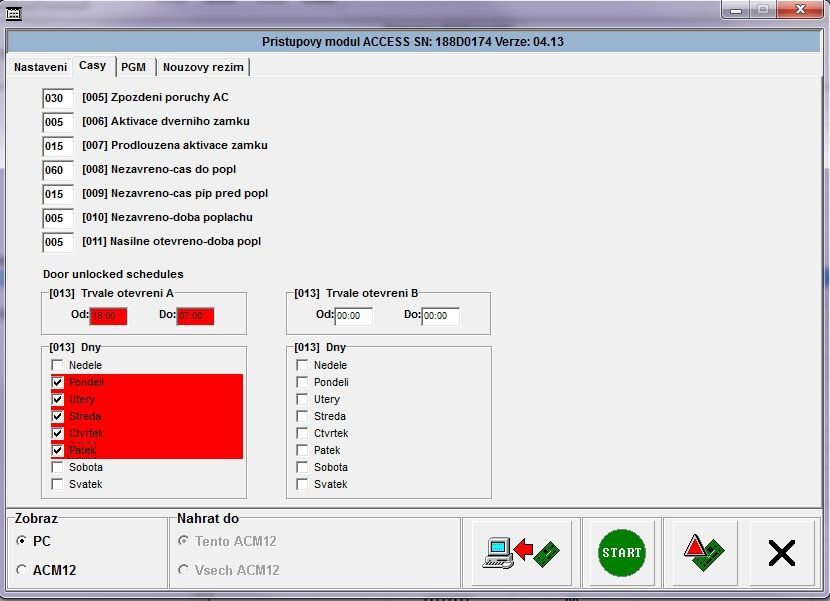Uncheck Pondeli in schedule A days
Image resolution: width=830 pixels, height=601 pixels.
(58, 383)
